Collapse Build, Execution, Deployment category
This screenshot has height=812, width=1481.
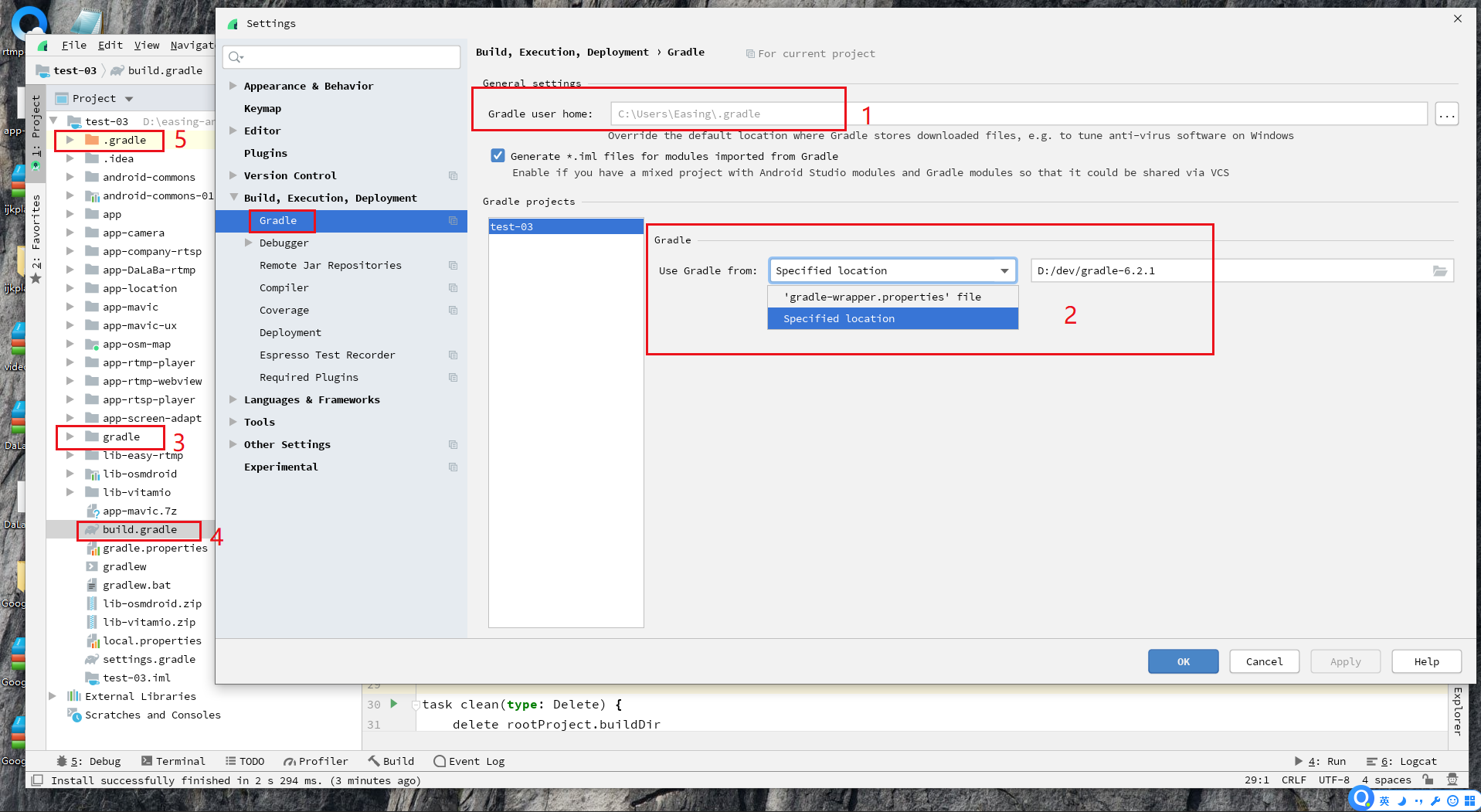[233, 198]
